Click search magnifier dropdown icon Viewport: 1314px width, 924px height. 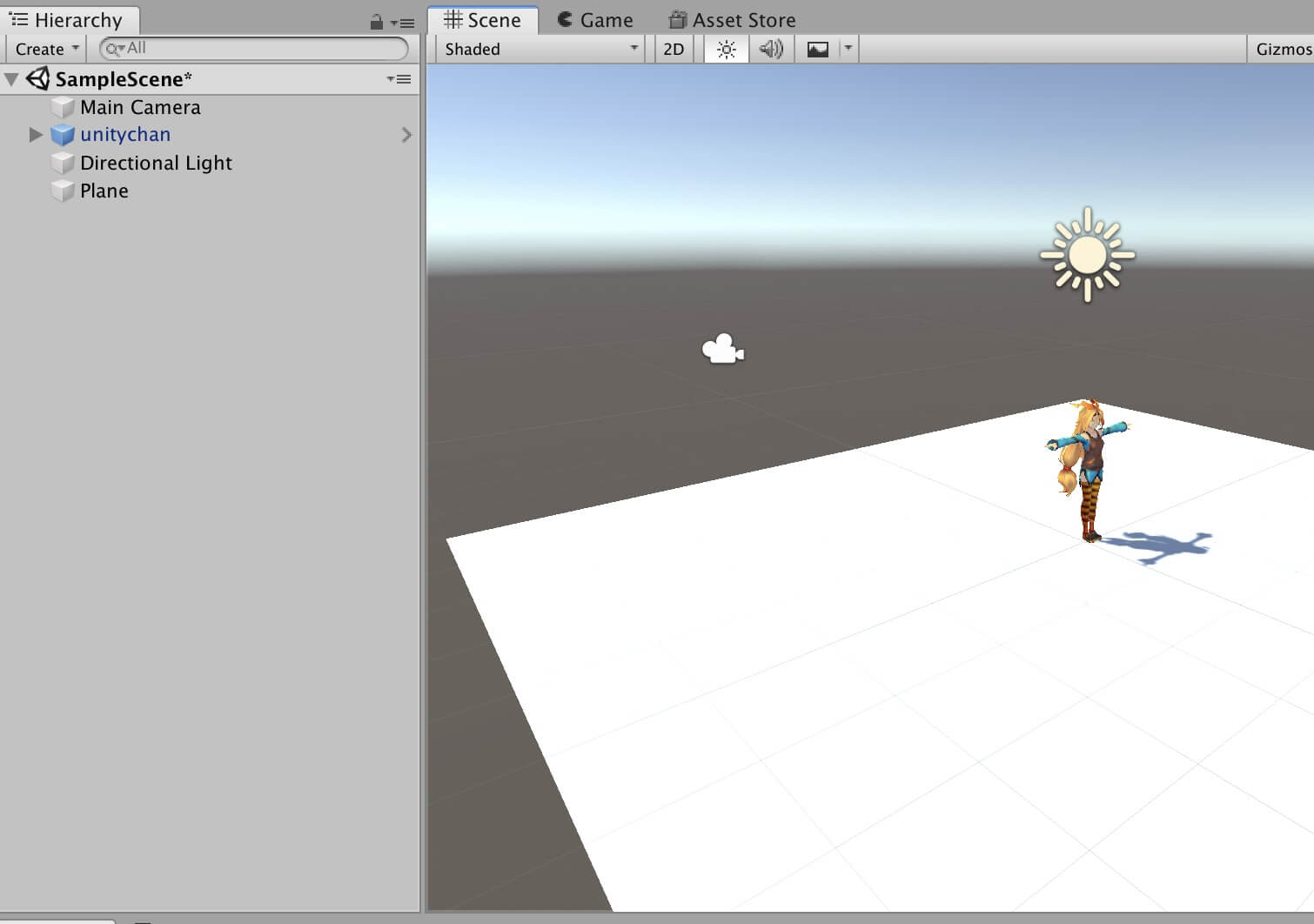tap(116, 49)
